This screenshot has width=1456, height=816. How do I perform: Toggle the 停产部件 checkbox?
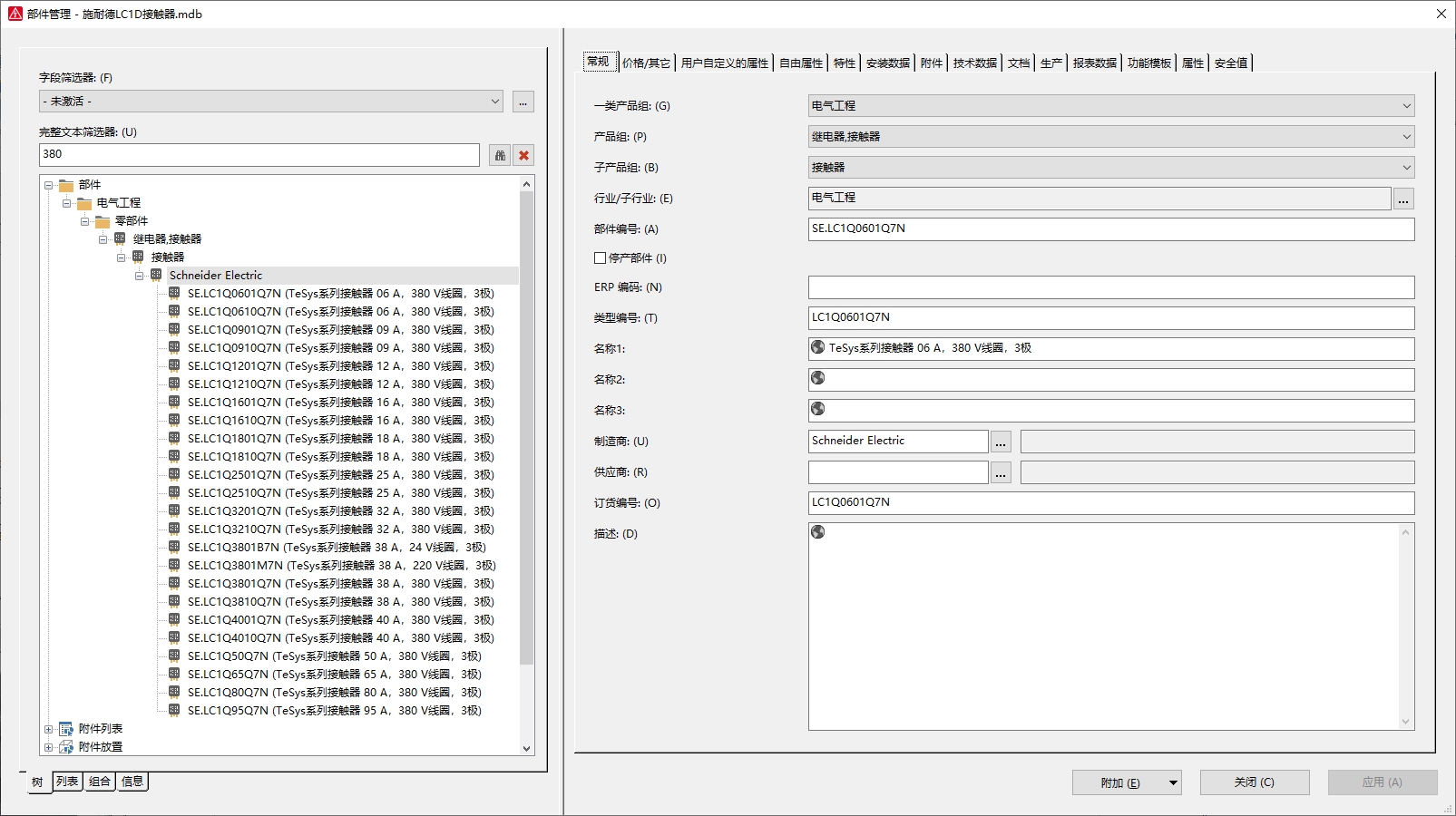click(x=600, y=258)
